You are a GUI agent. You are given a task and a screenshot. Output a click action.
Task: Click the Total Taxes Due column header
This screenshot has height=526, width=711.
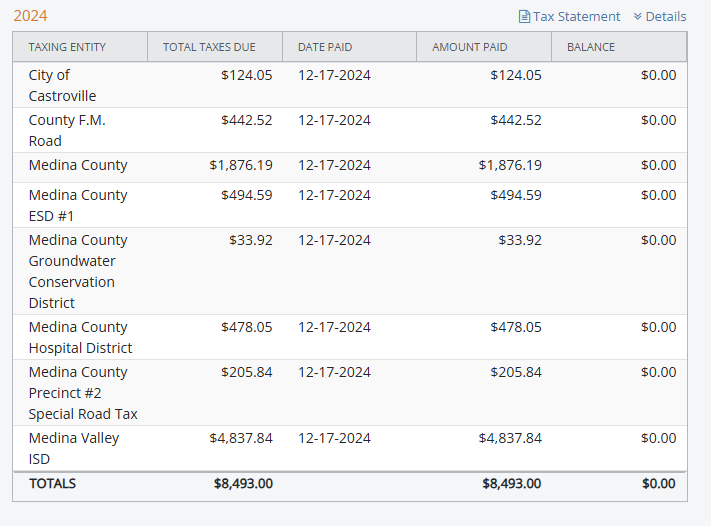pos(209,47)
